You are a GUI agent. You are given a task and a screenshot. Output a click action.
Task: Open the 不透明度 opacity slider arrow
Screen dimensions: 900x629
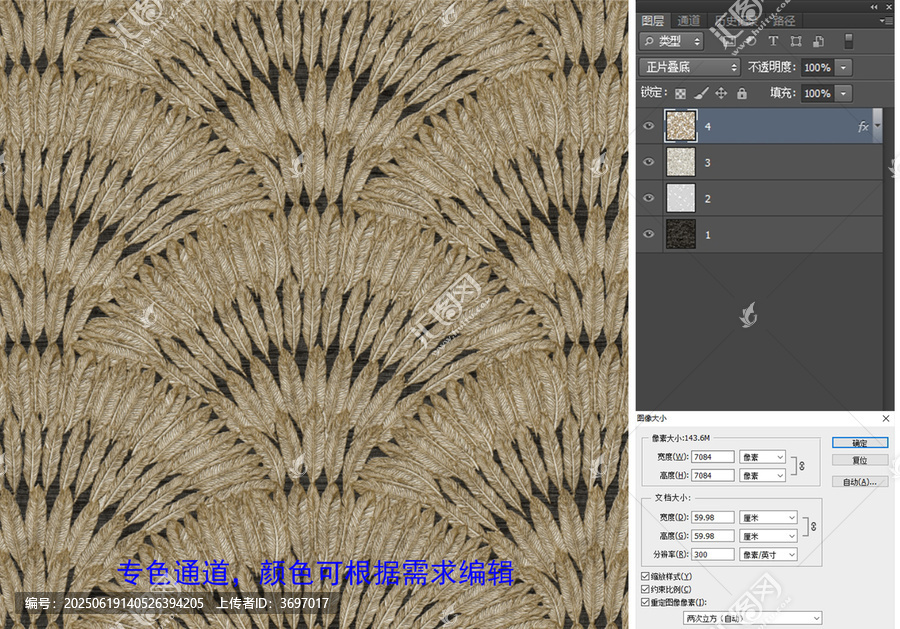(843, 67)
